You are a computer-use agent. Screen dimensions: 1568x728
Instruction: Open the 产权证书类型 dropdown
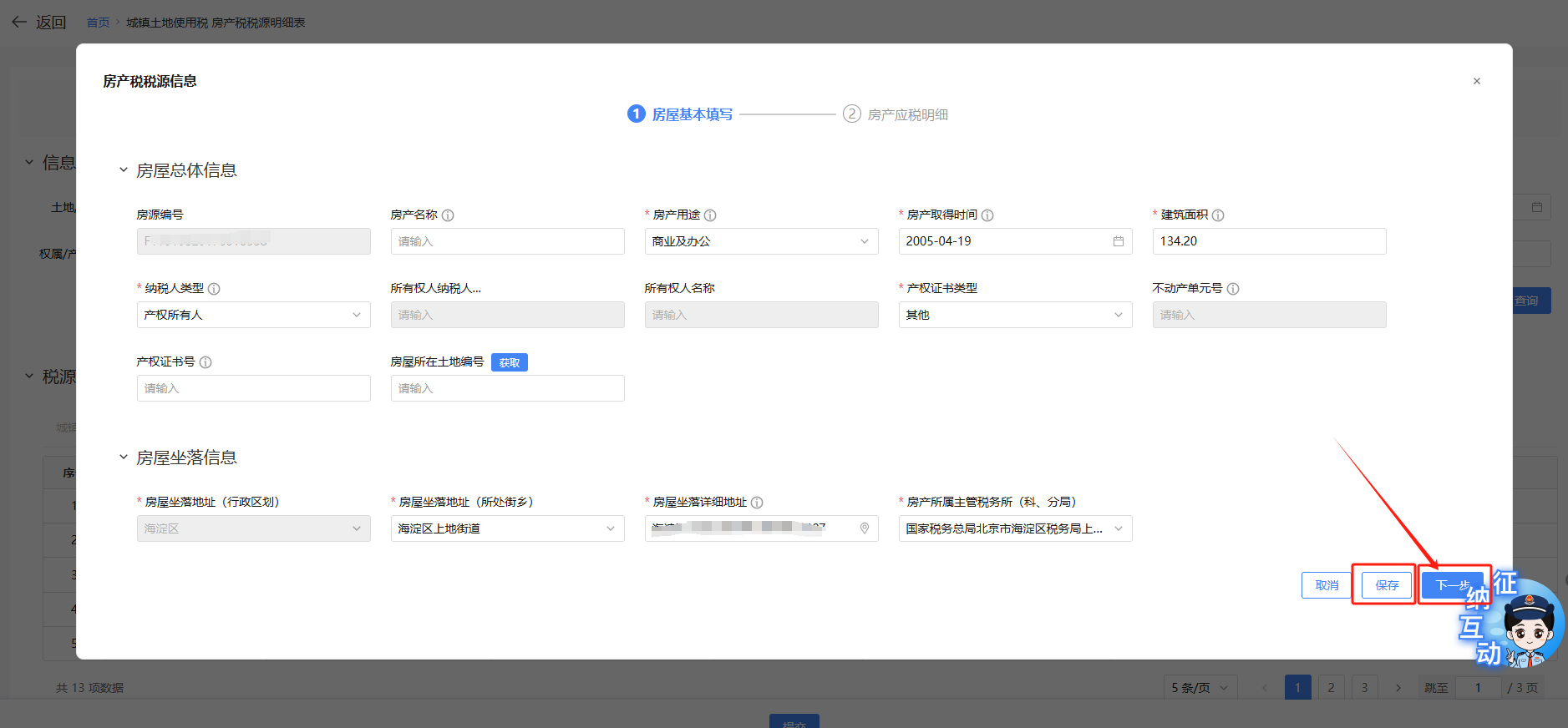click(1015, 315)
